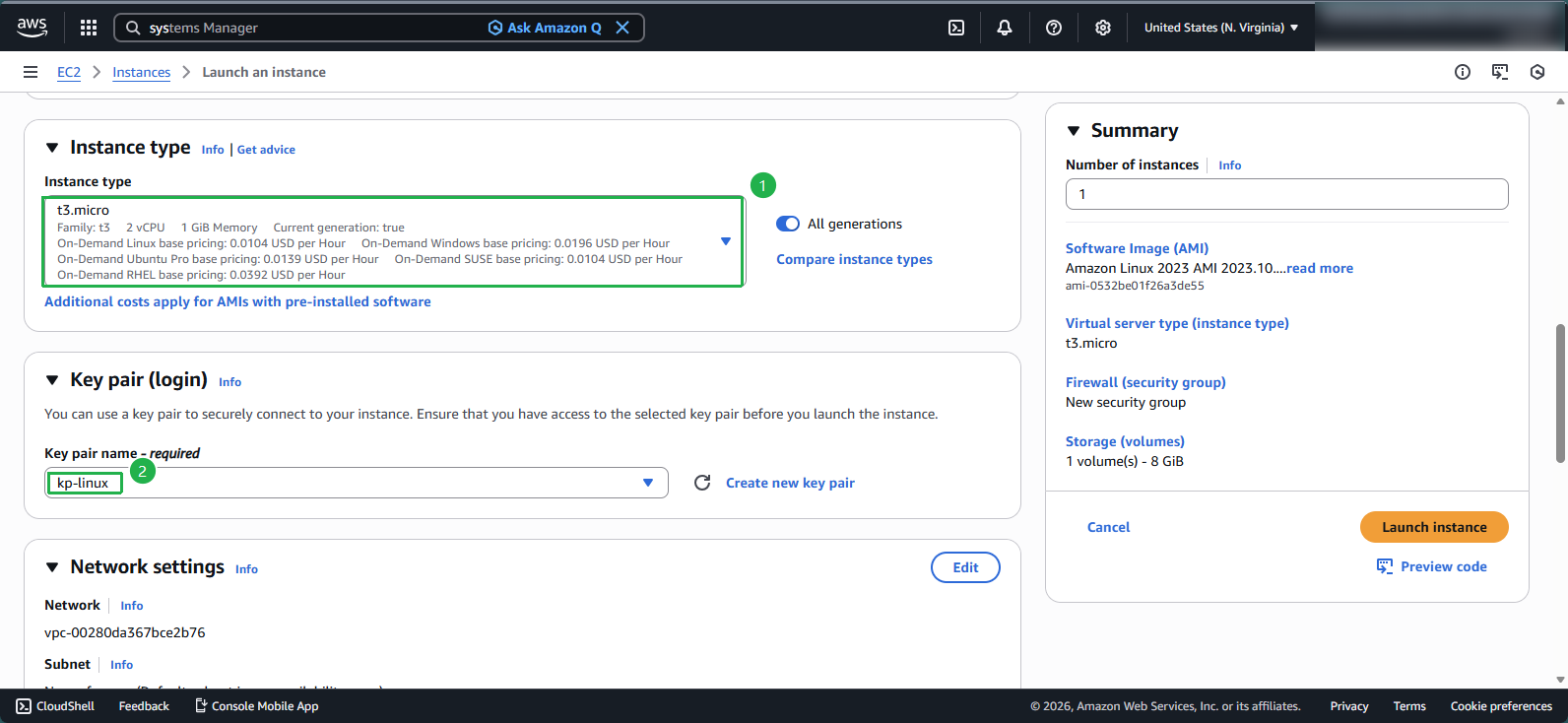The width and height of the screenshot is (1568, 723).
Task: Collapse the Network settings section
Action: tap(52, 567)
